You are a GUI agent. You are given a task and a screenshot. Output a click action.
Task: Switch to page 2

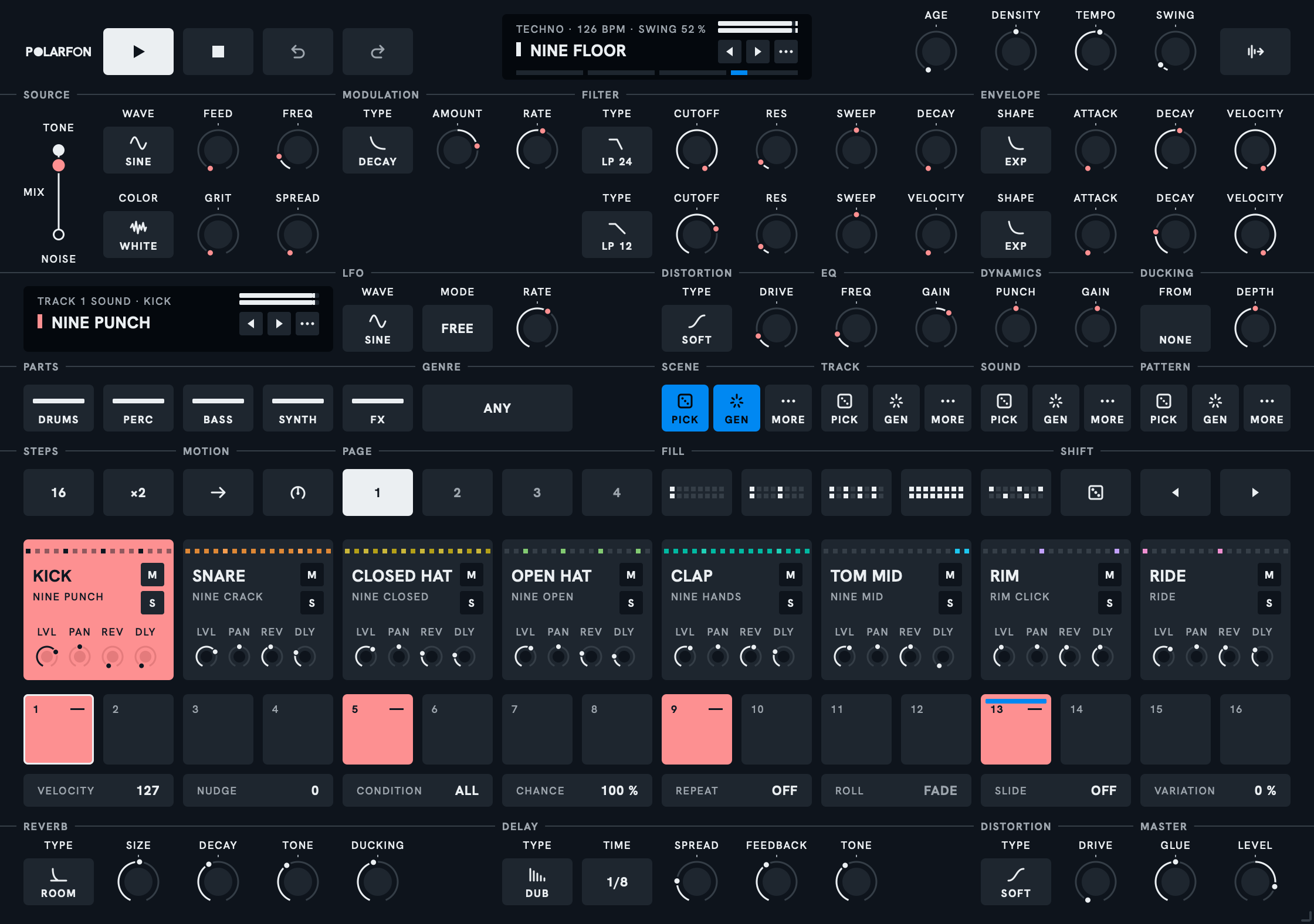[x=458, y=492]
